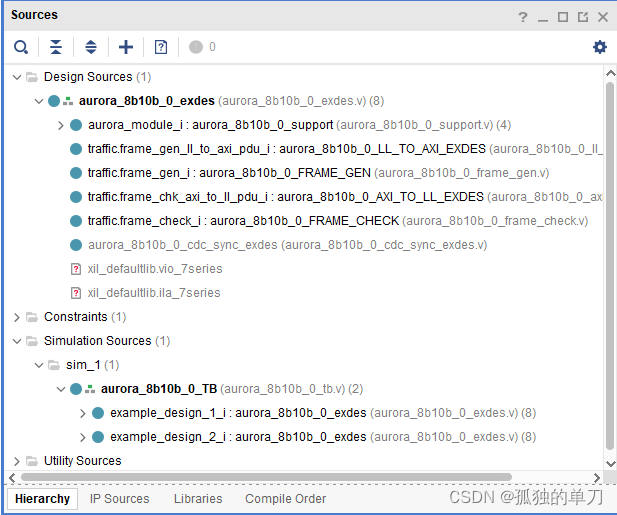This screenshot has height=515, width=617.
Task: Select traffic.frame_gen_i : aurora_8b10b_0_FRAME_GEN
Action: 229,173
